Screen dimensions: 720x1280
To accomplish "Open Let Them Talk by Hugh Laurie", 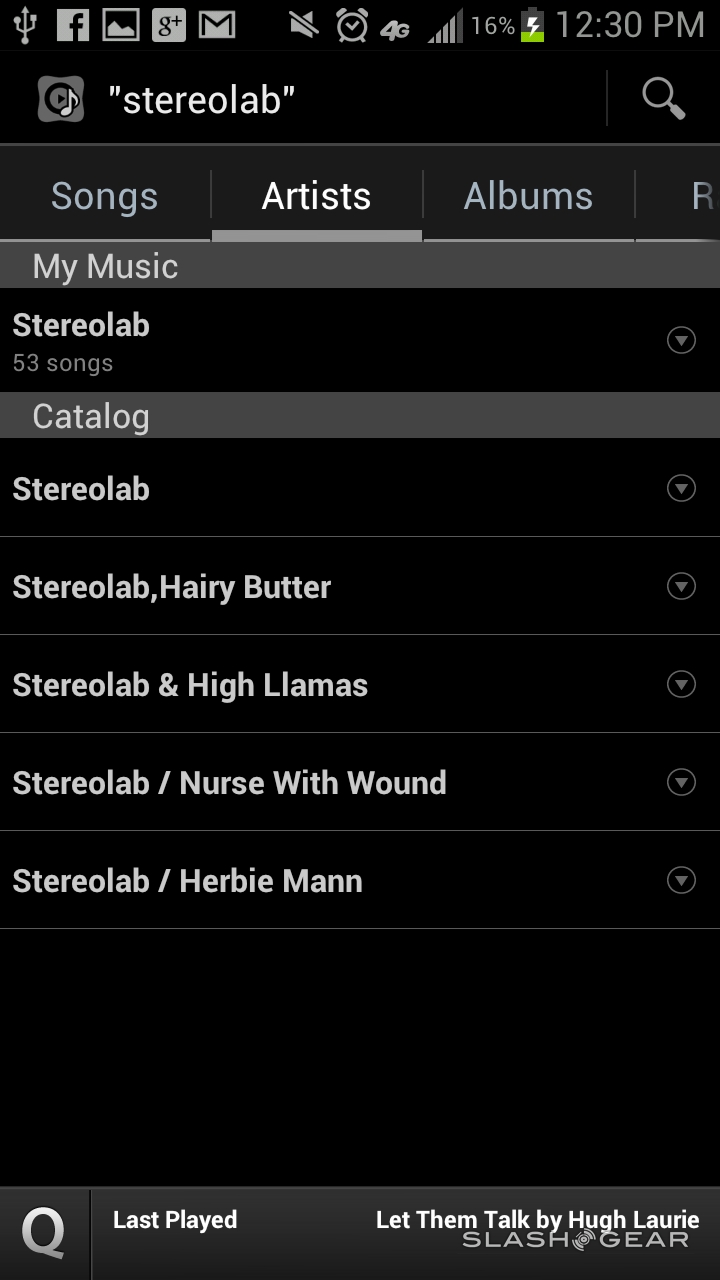I will pyautogui.click(x=537, y=1220).
